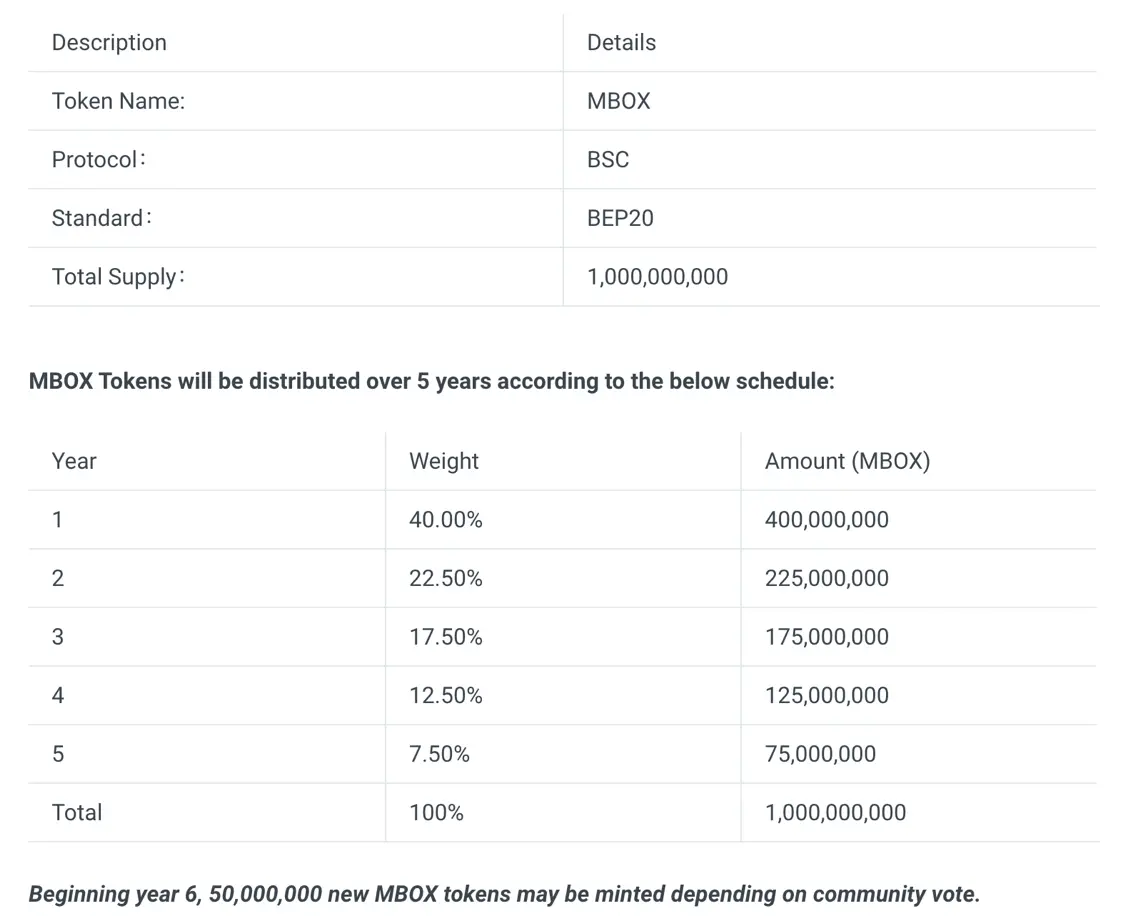Click the 22.50% weight for year 2
The width and height of the screenshot is (1121, 919).
(x=445, y=579)
